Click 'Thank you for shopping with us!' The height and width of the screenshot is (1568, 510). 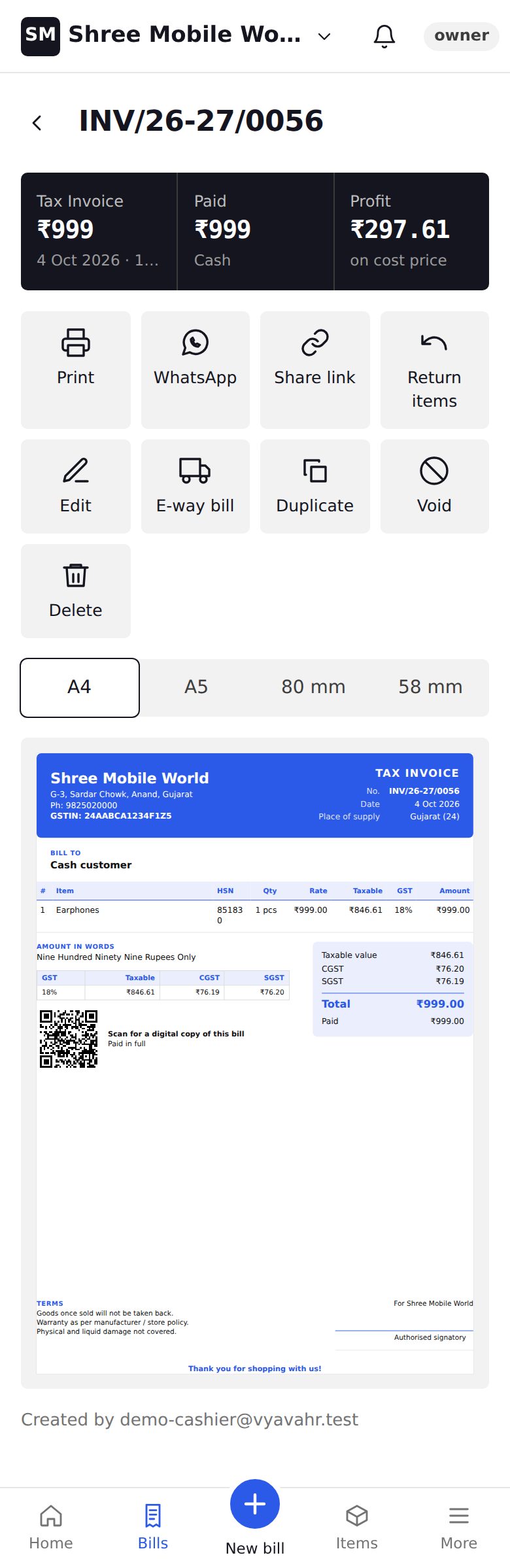click(255, 1369)
